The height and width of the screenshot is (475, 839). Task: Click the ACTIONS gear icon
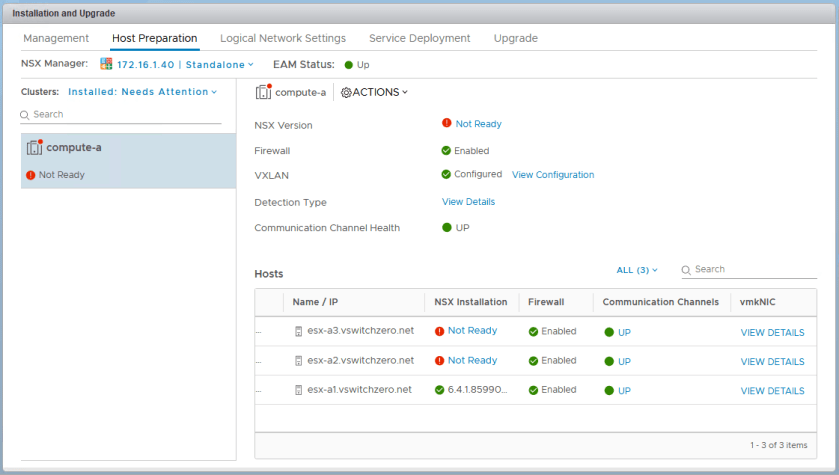point(346,92)
